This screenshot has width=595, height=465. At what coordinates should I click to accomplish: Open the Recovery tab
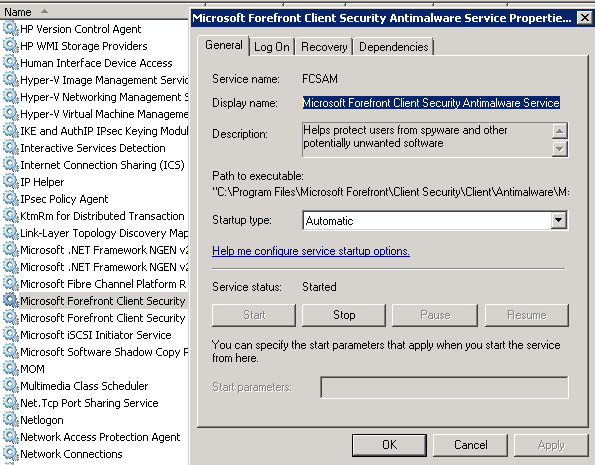[324, 47]
